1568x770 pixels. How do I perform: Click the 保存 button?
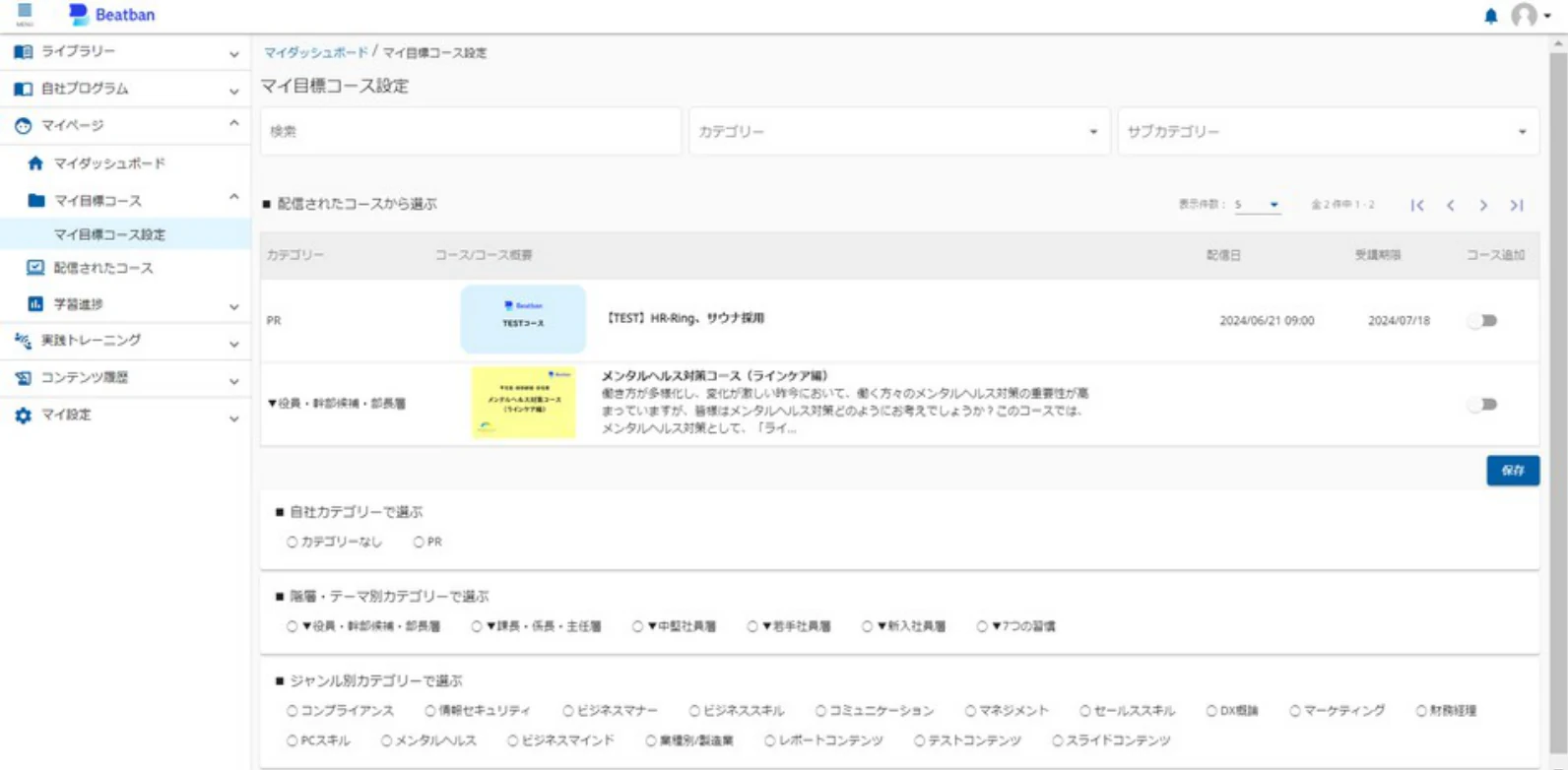coord(1513,471)
